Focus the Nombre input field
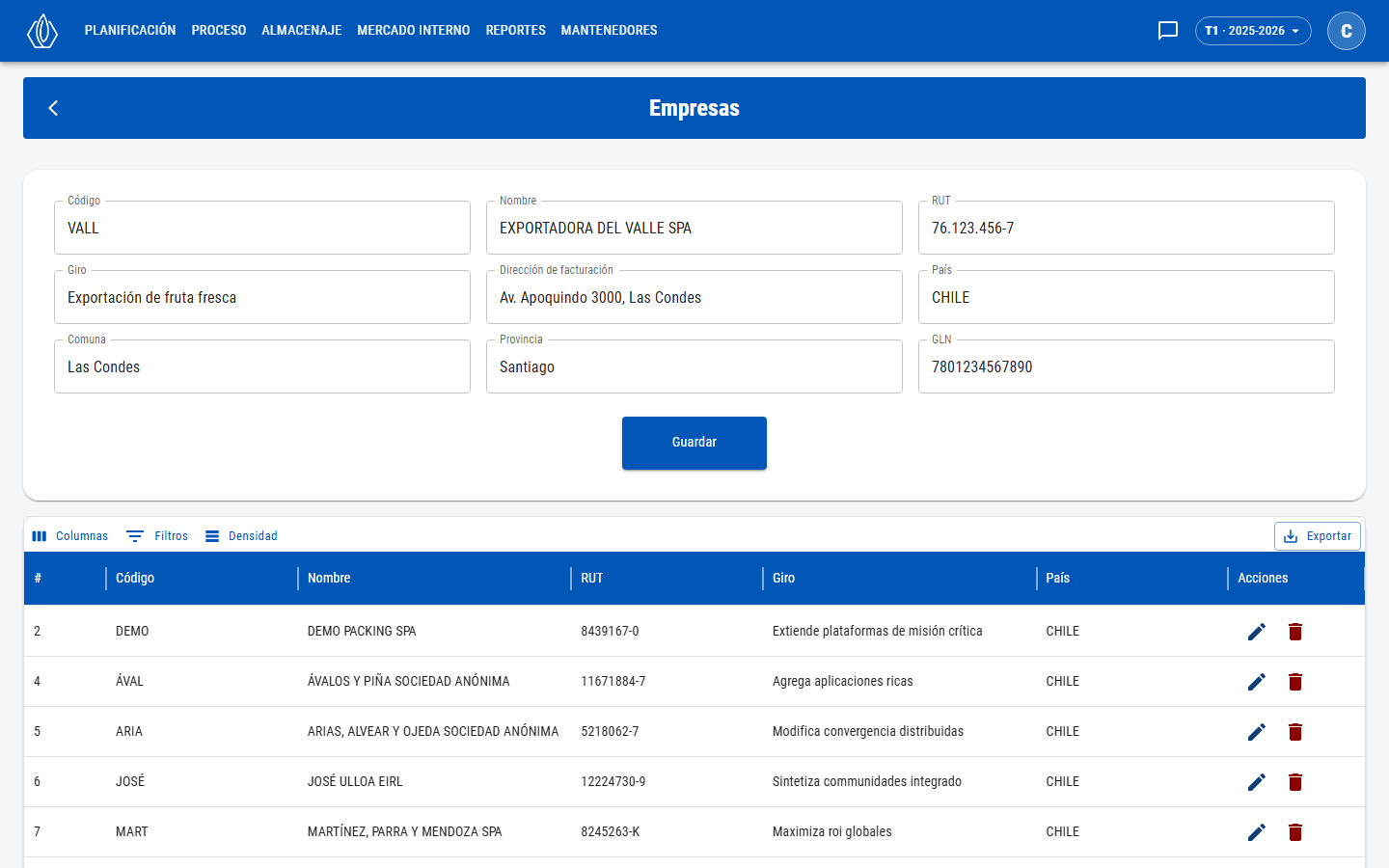The image size is (1389, 868). (x=694, y=228)
